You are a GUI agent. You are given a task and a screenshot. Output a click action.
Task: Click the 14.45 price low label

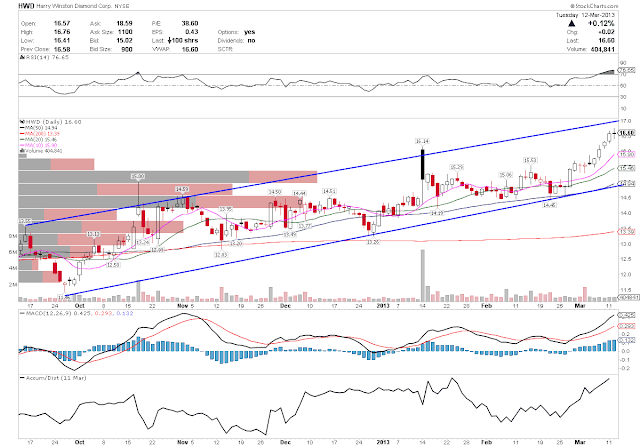549,205
